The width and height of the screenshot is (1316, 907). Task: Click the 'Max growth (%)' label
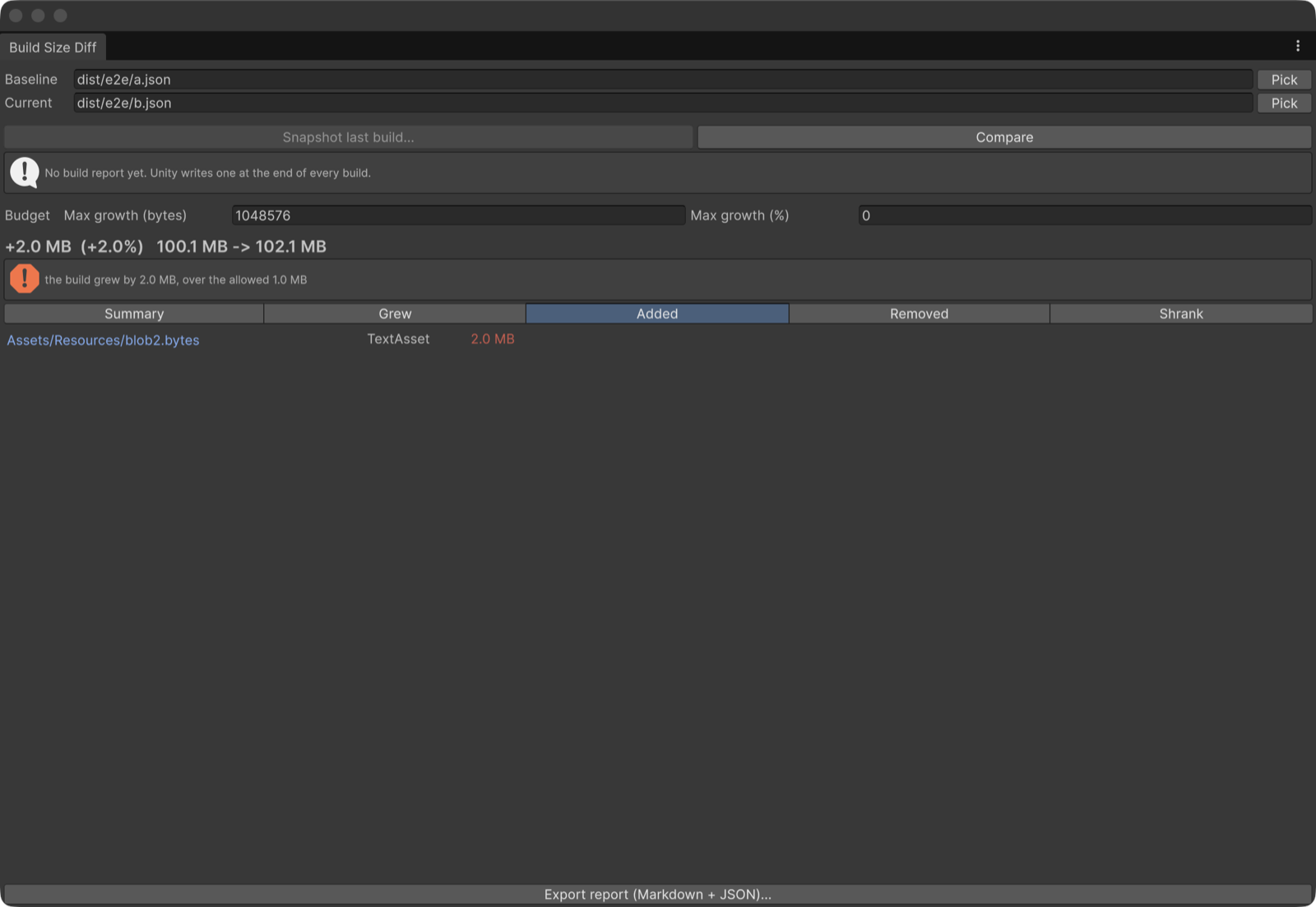739,215
